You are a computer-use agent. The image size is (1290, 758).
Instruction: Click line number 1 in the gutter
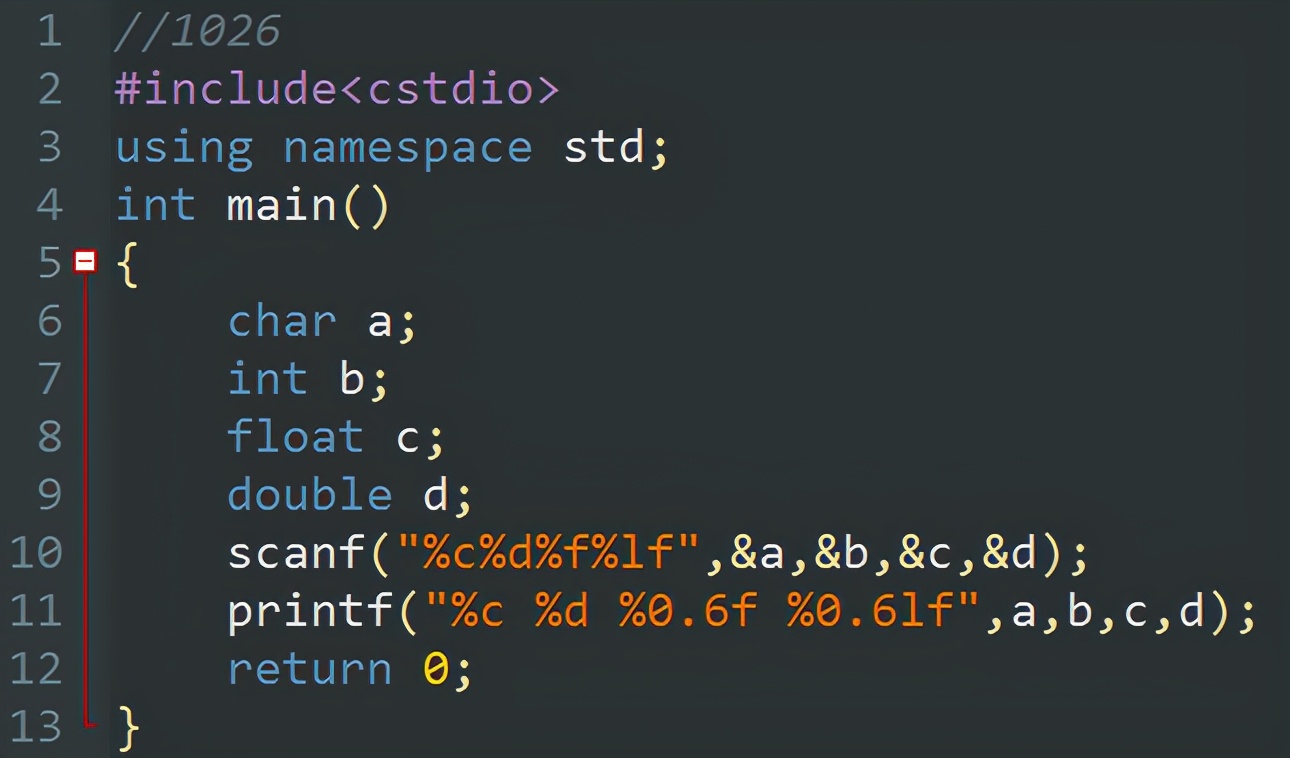coord(48,32)
